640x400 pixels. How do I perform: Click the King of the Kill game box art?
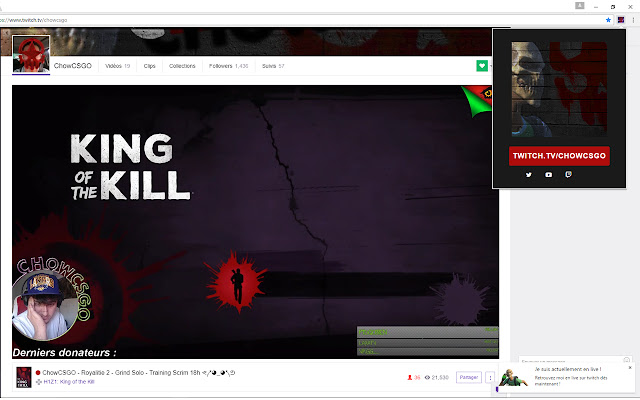pyautogui.click(x=24, y=377)
